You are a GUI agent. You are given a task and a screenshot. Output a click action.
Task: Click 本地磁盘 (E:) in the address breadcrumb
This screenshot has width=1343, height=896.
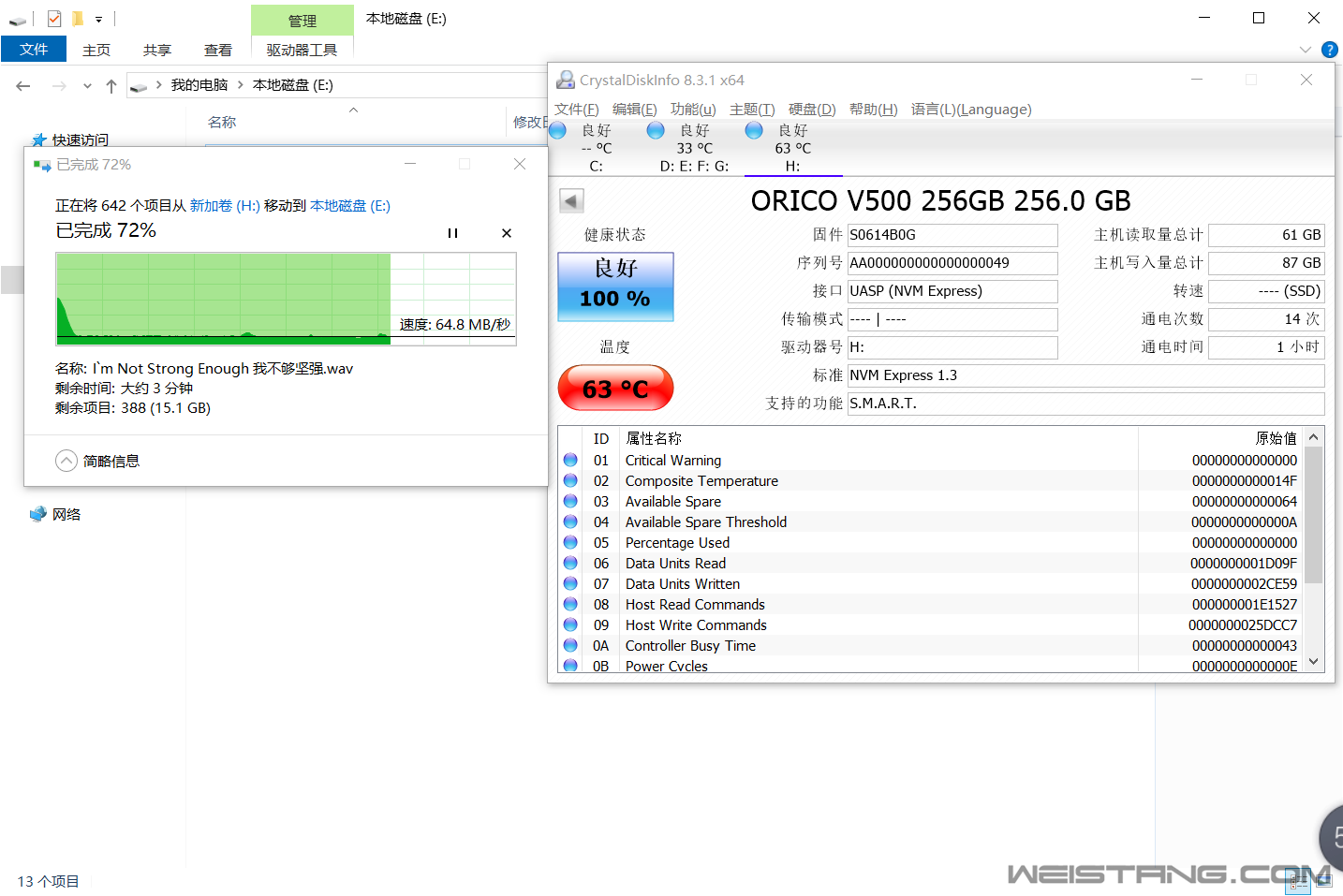(x=292, y=85)
